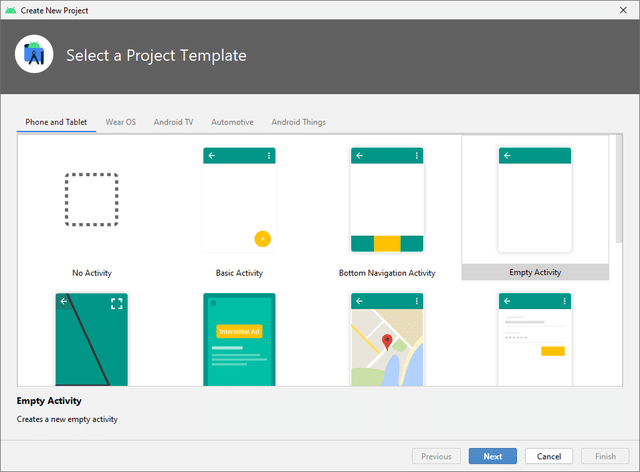Click the template list vertical scrollbar
The width and height of the screenshot is (640, 472).
coord(619,189)
